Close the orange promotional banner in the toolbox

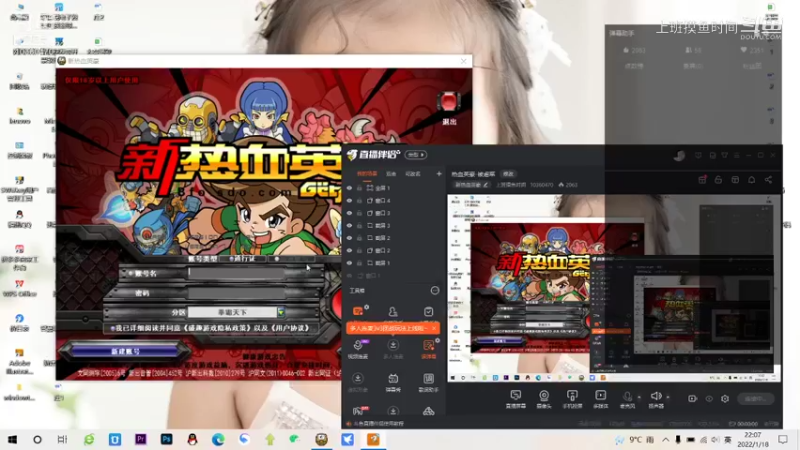[434, 328]
